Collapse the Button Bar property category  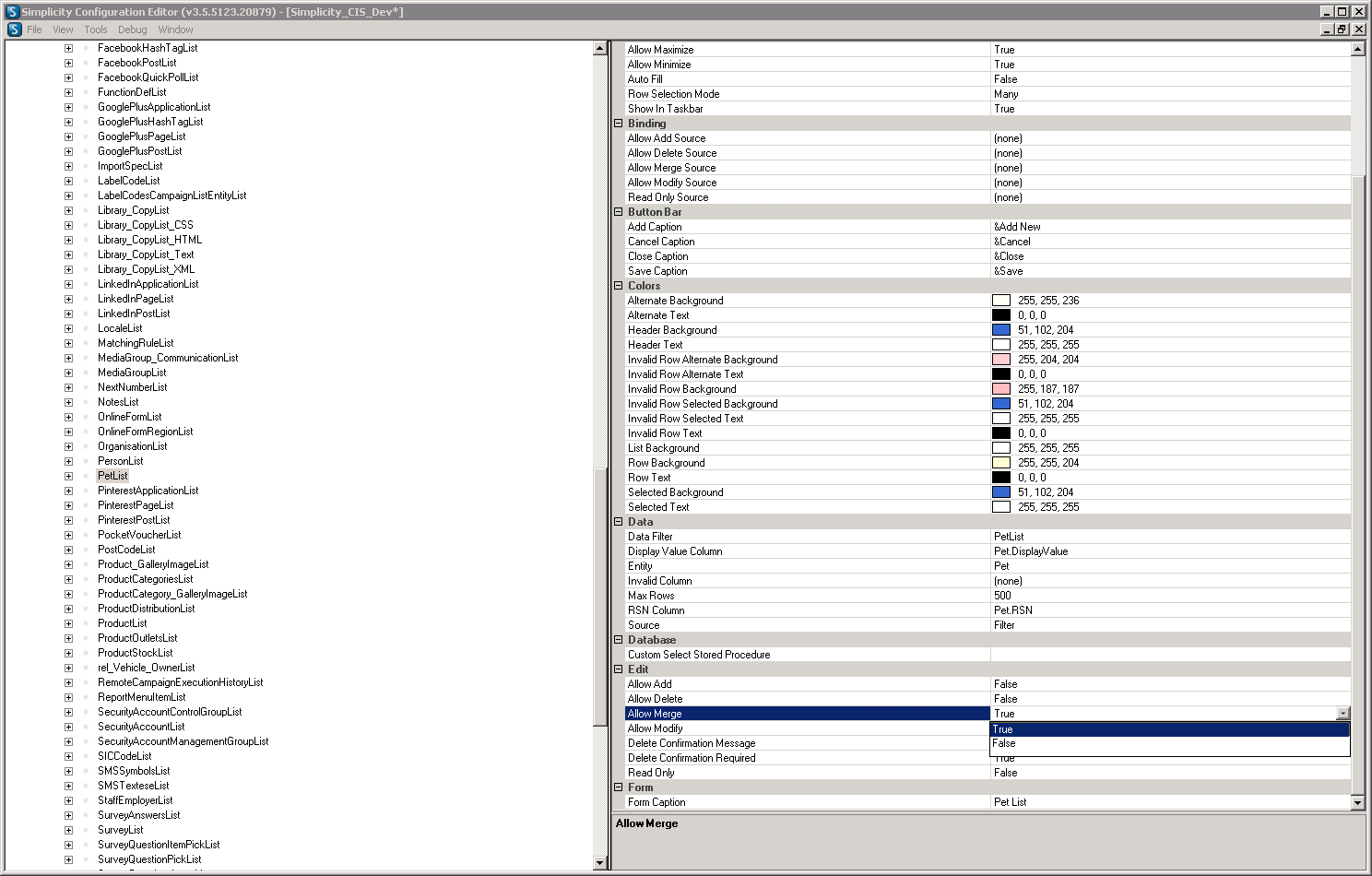tap(619, 212)
